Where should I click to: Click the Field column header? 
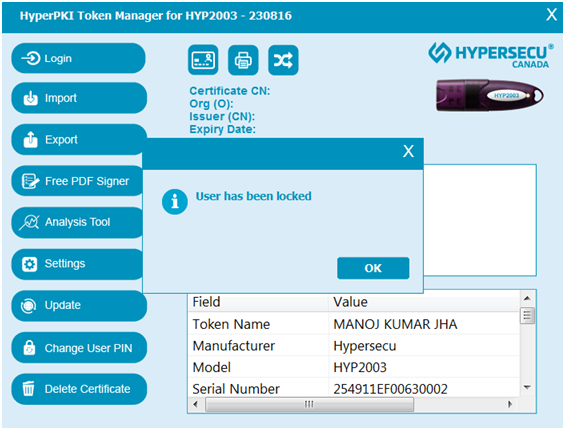pos(258,302)
